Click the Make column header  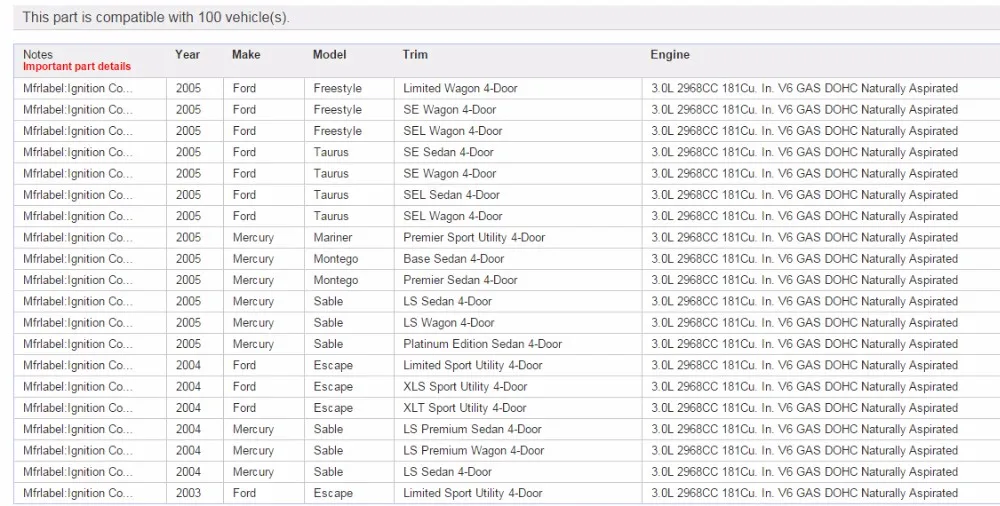coord(246,55)
